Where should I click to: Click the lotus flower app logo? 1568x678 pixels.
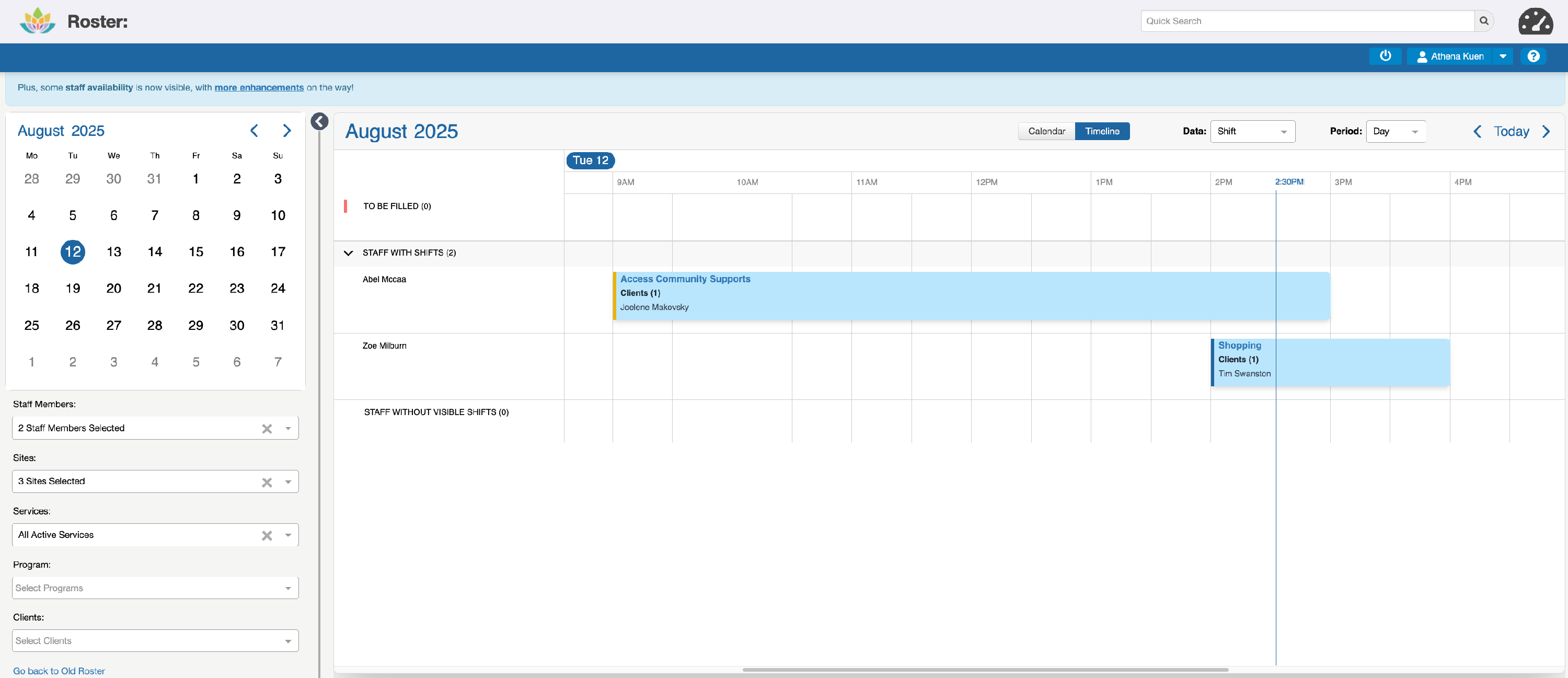(37, 21)
